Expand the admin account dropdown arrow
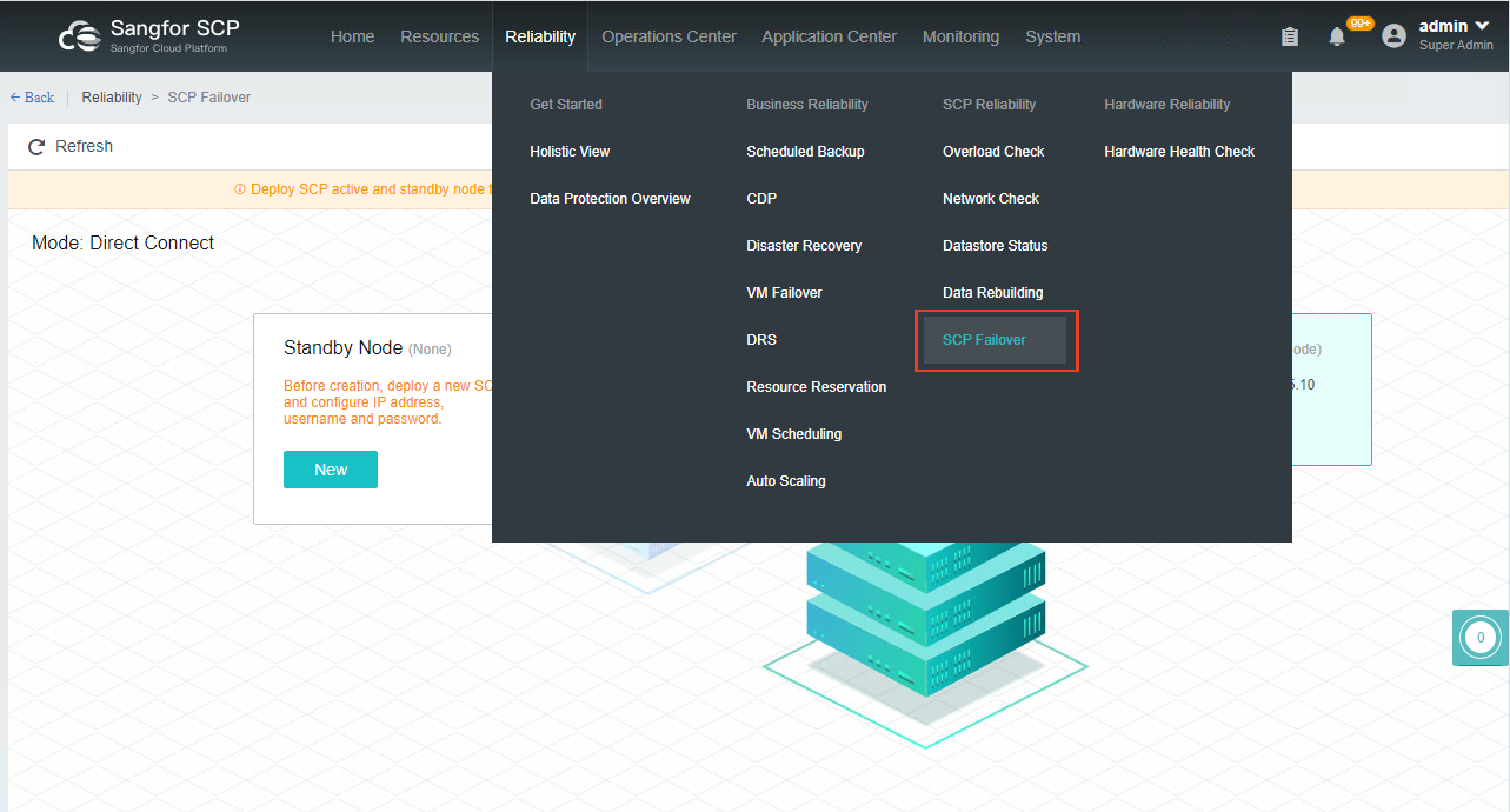 pos(1482,26)
